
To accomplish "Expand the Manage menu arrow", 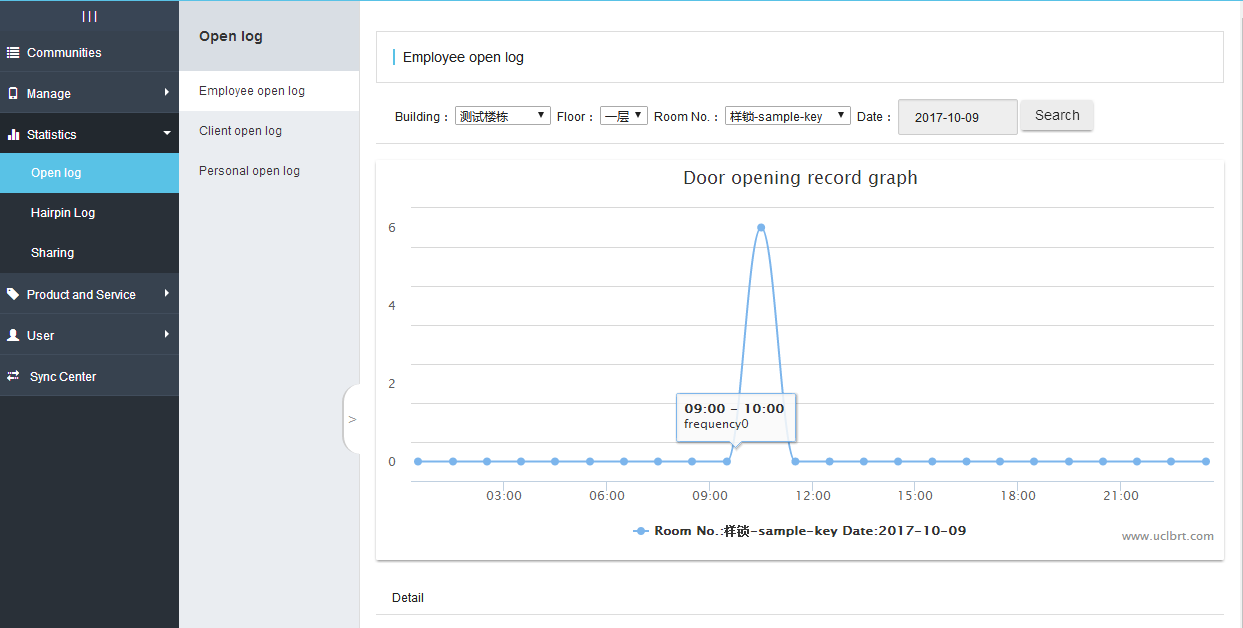I will (167, 93).
